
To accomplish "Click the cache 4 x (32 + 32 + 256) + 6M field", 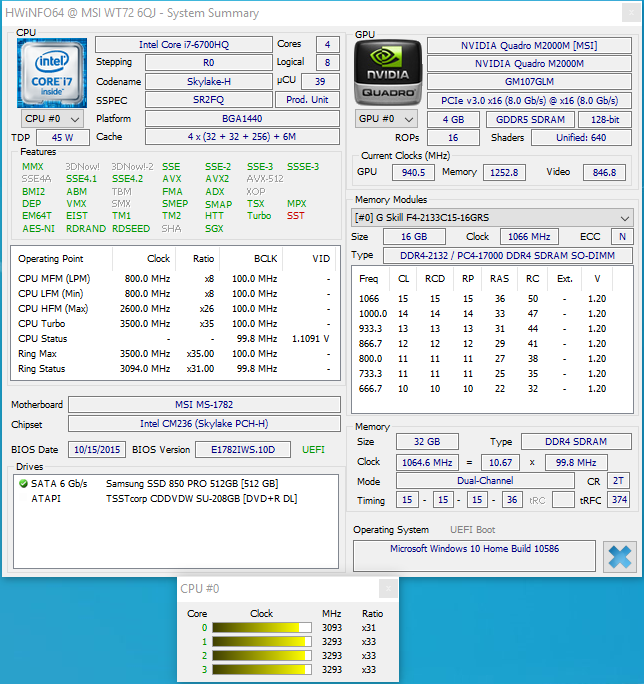I will [x=242, y=137].
